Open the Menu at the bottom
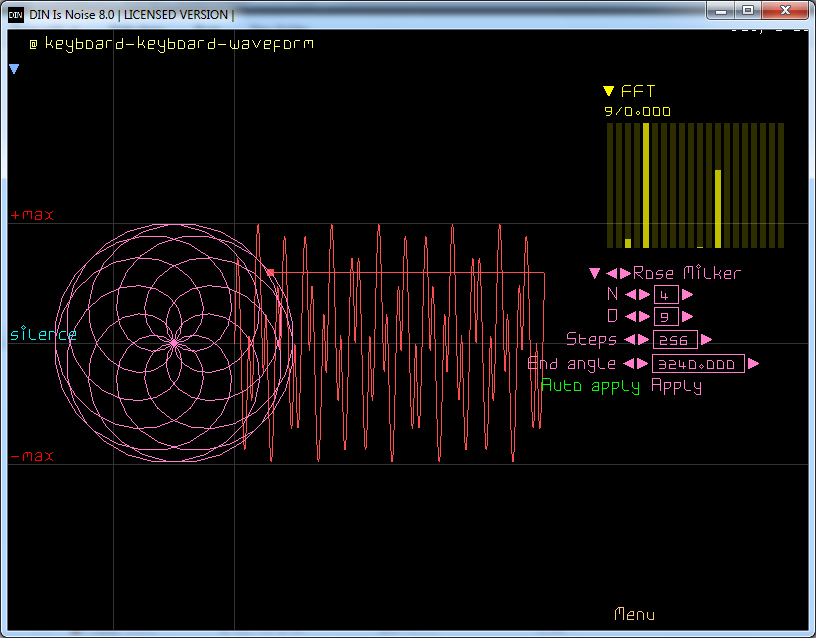Viewport: 816px width, 638px height. click(x=634, y=614)
